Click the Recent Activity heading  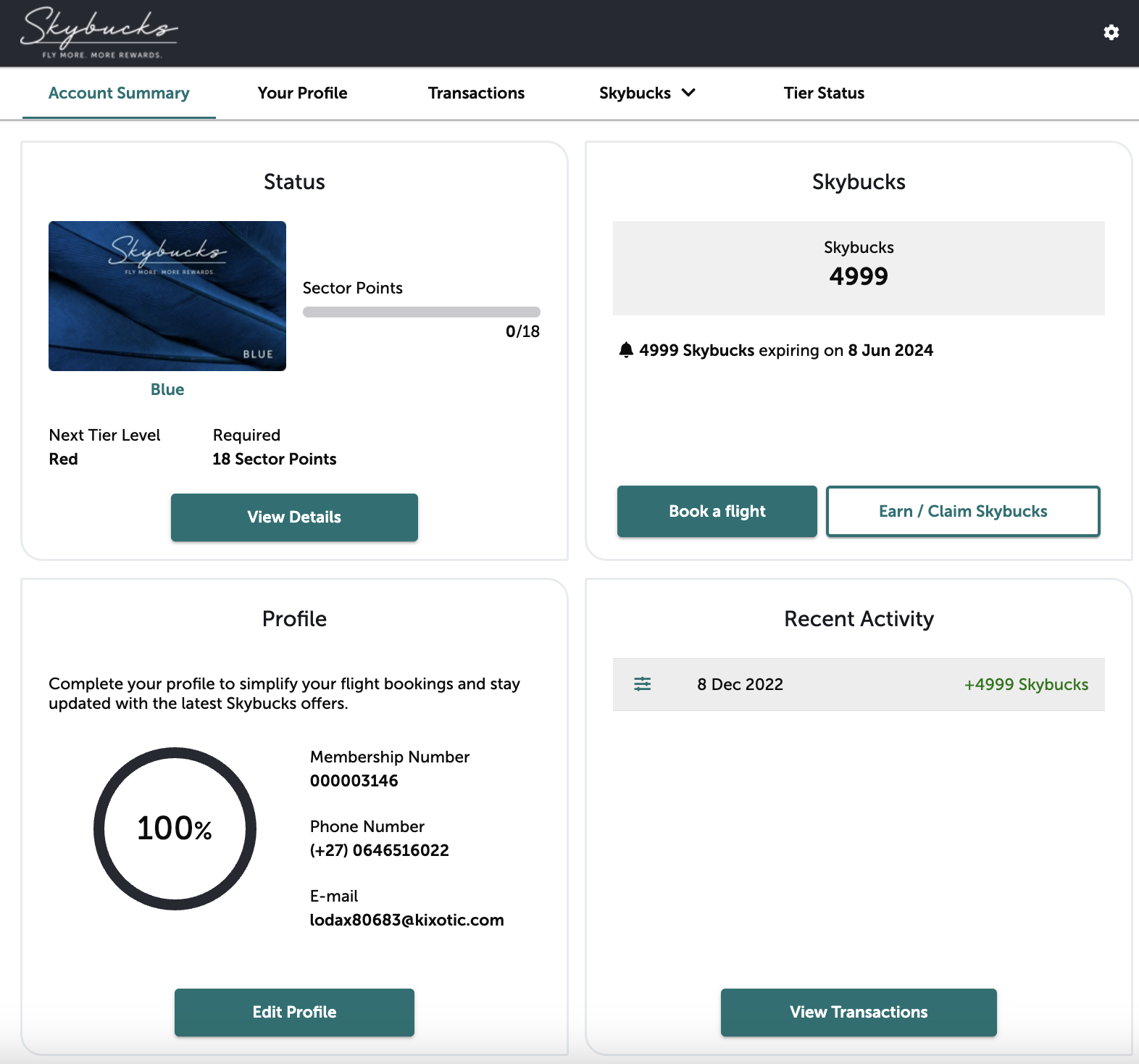[x=859, y=619]
